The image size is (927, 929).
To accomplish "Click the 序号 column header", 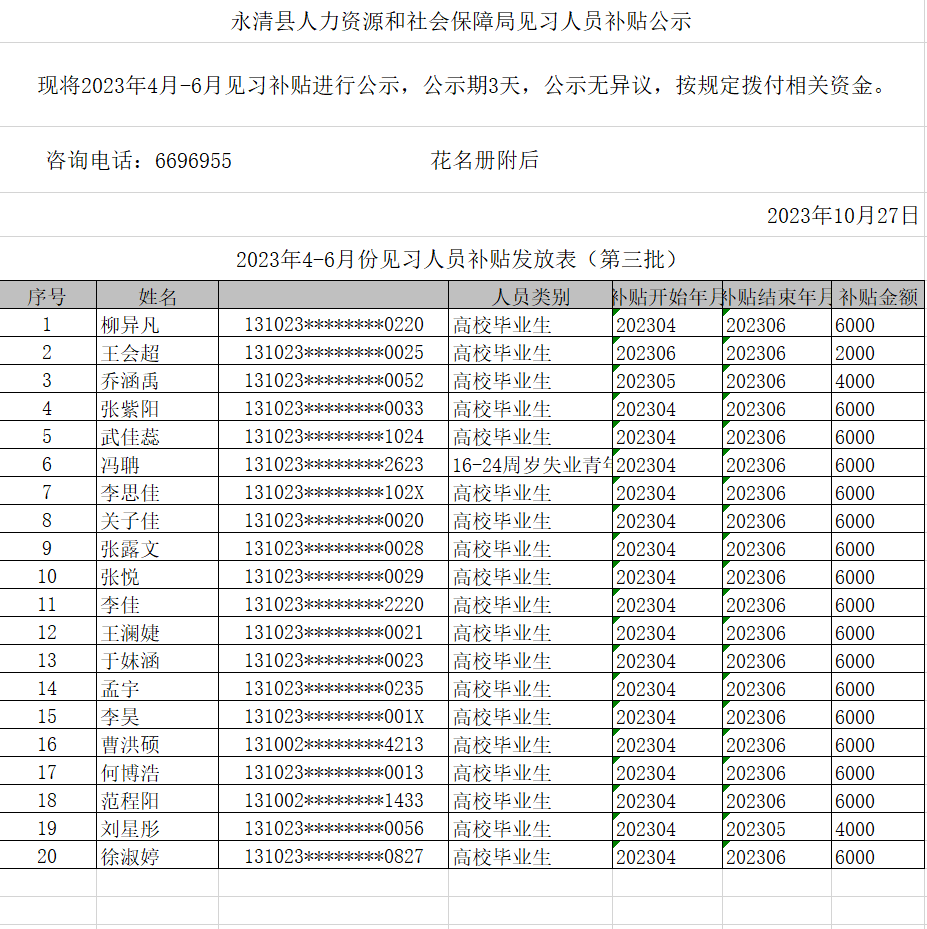I will click(x=47, y=296).
